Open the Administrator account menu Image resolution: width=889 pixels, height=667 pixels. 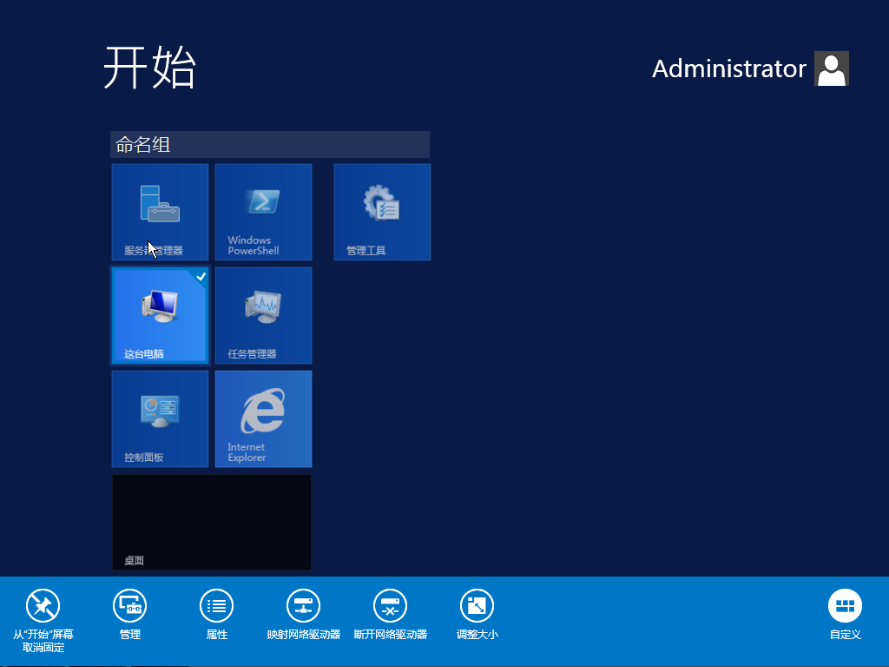pos(750,69)
